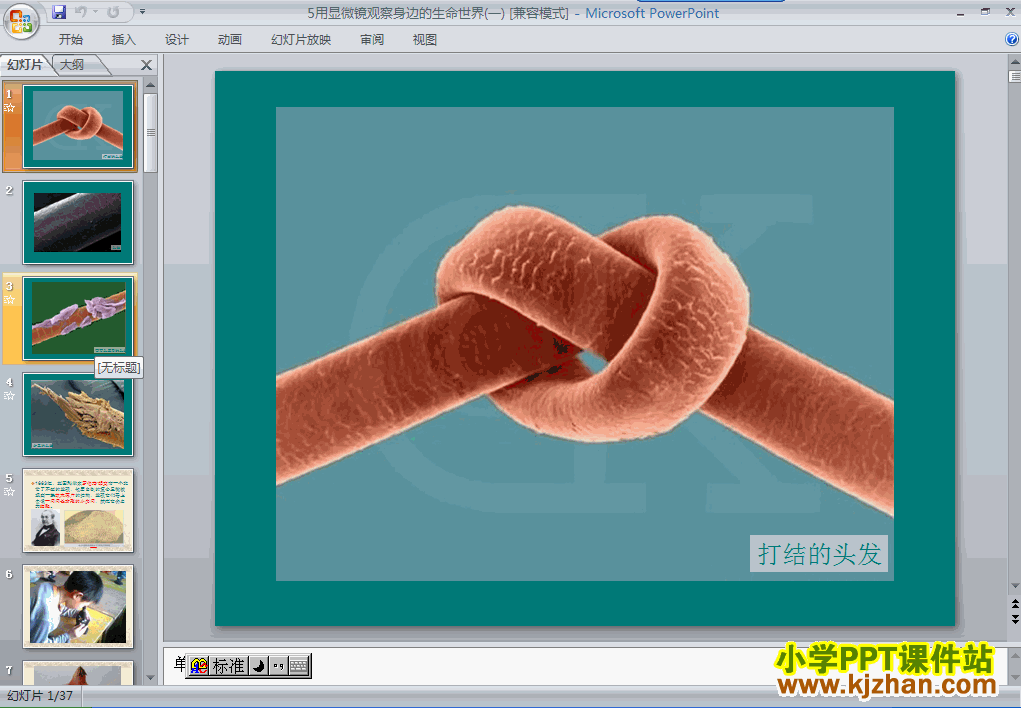Open PowerPoint Help via the question mark icon
Viewport: 1021px width, 708px height.
1012,39
